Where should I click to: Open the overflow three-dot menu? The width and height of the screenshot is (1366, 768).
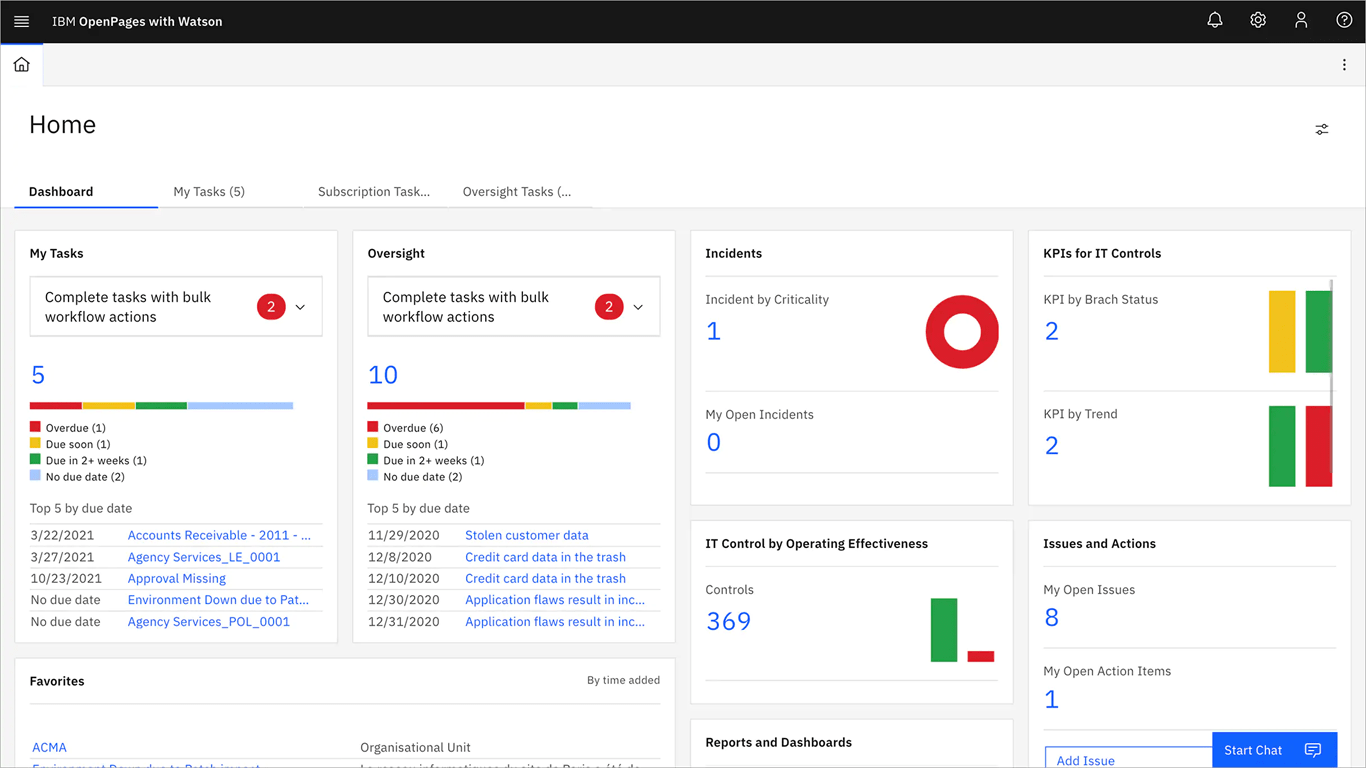(x=1345, y=64)
